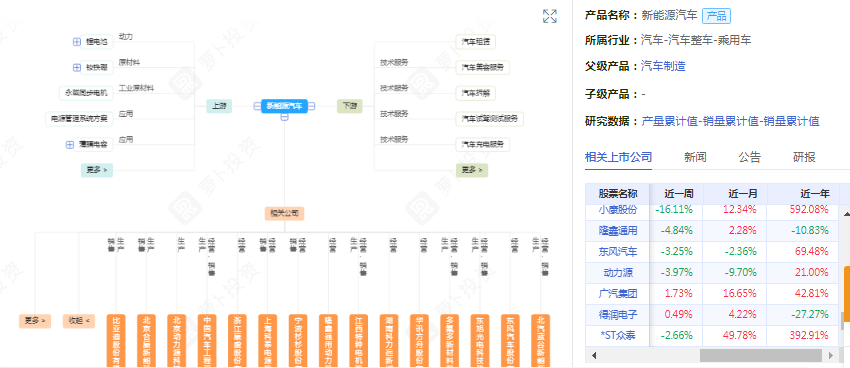Click the 近一月 column header
The image size is (850, 368).
tap(735, 193)
